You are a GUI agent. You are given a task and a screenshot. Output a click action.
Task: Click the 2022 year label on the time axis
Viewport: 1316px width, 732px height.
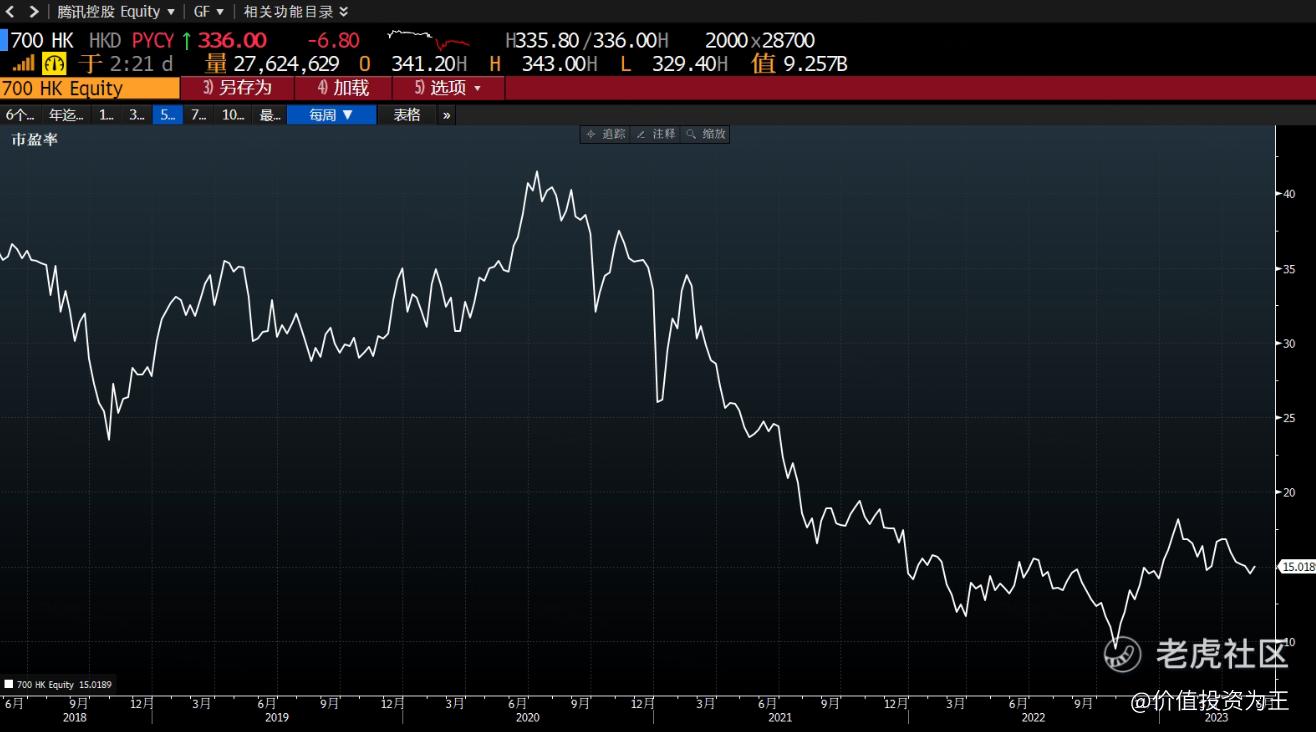(x=1033, y=717)
